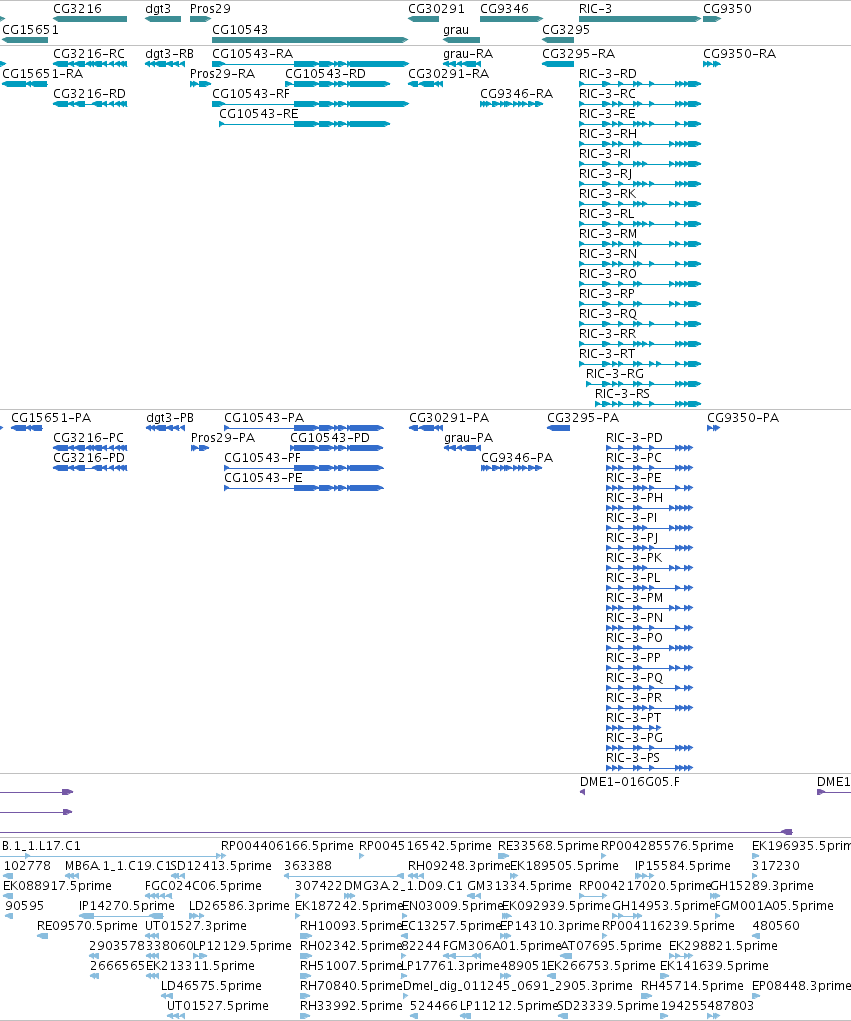The width and height of the screenshot is (851, 1021).
Task: Click EST GM31334.5prime
Action: click(x=520, y=887)
